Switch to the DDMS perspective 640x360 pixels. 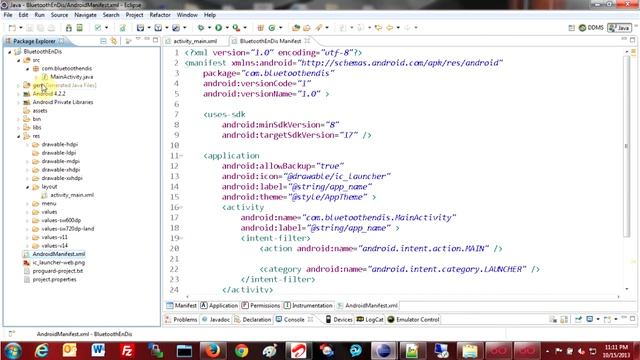(591, 28)
